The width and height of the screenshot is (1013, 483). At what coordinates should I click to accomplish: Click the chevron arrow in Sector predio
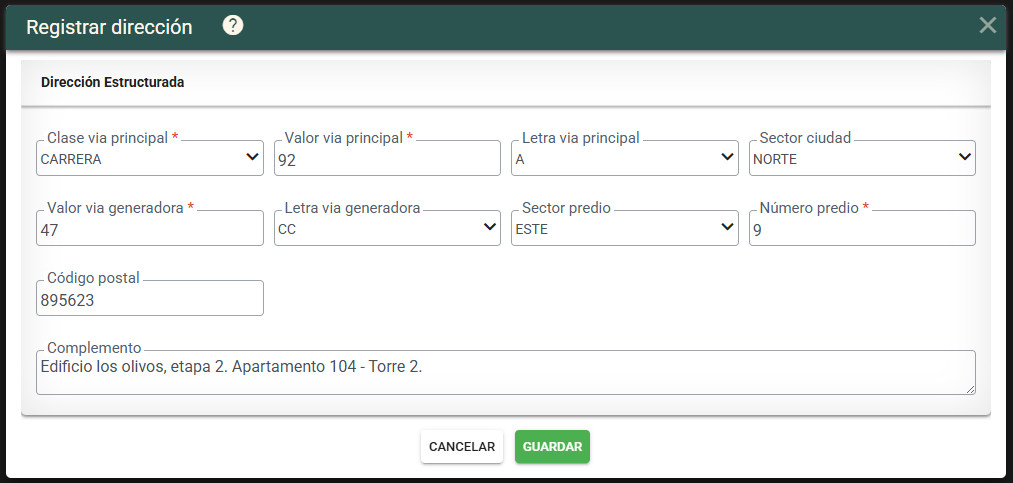[727, 227]
